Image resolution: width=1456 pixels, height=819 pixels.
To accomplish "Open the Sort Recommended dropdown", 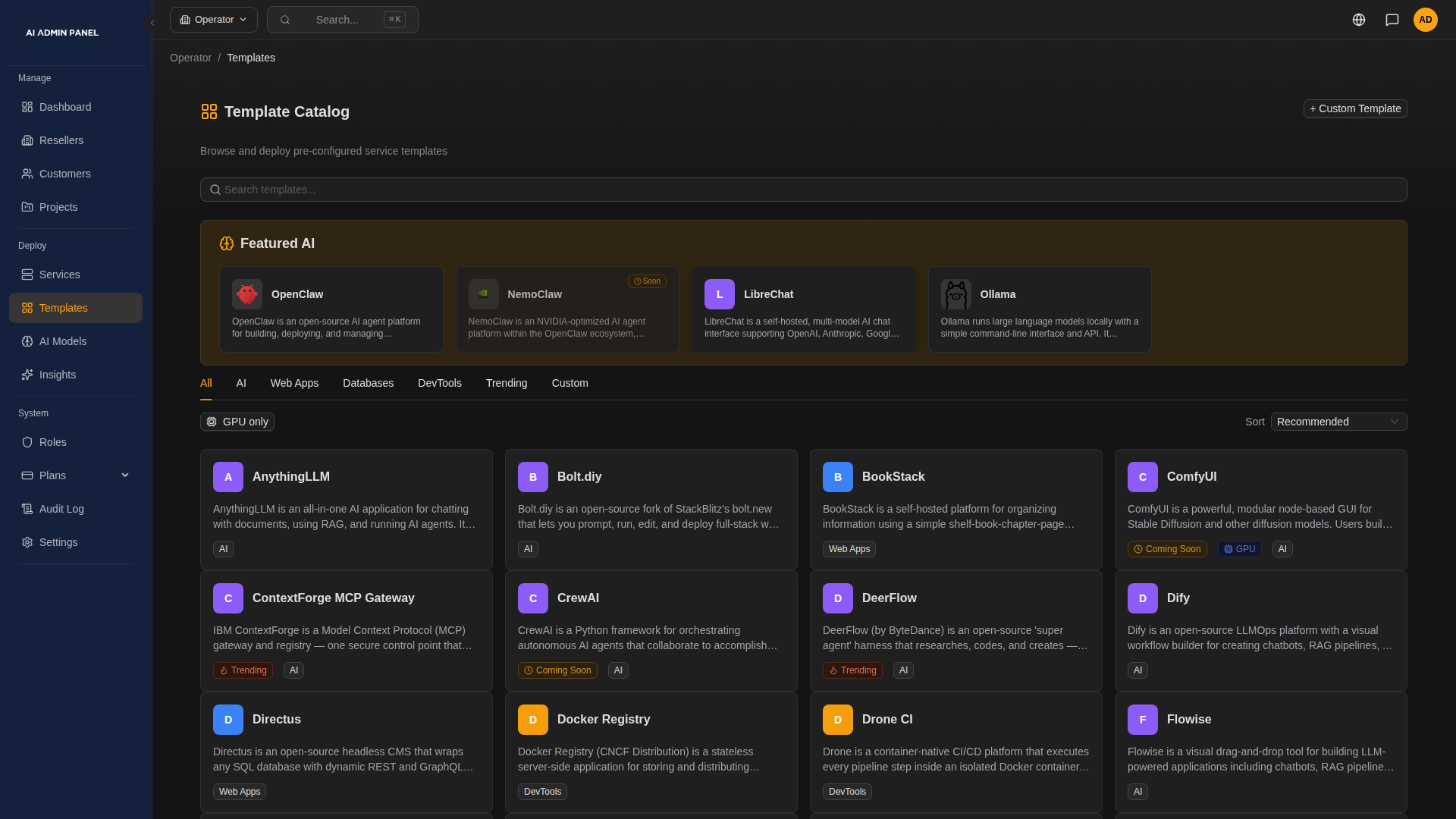I will [x=1339, y=422].
